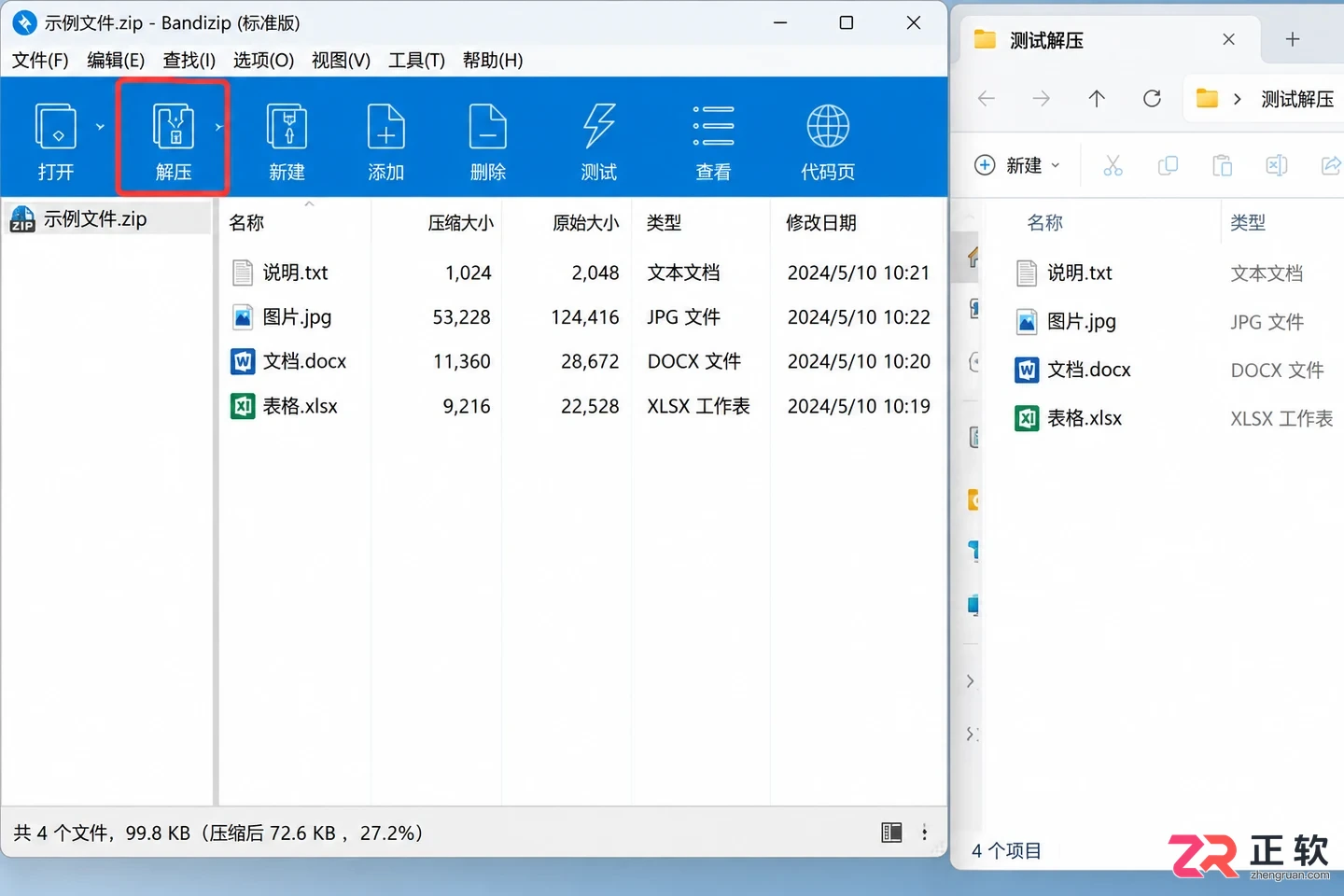Viewport: 1344px width, 896px height.
Task: Sort Bandizip list by 压缩大小 column
Action: pos(461,223)
